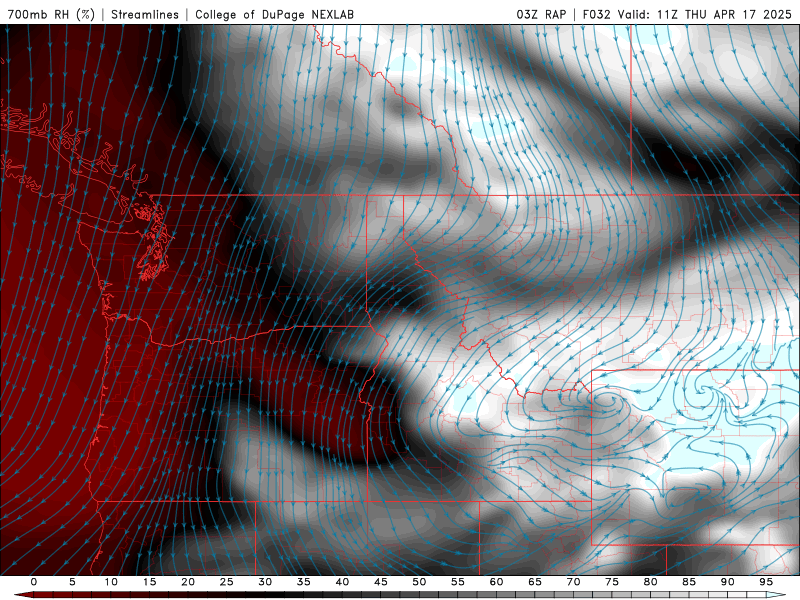800x600 pixels.
Task: Click the colorbar value '30' label
Action: [265, 582]
